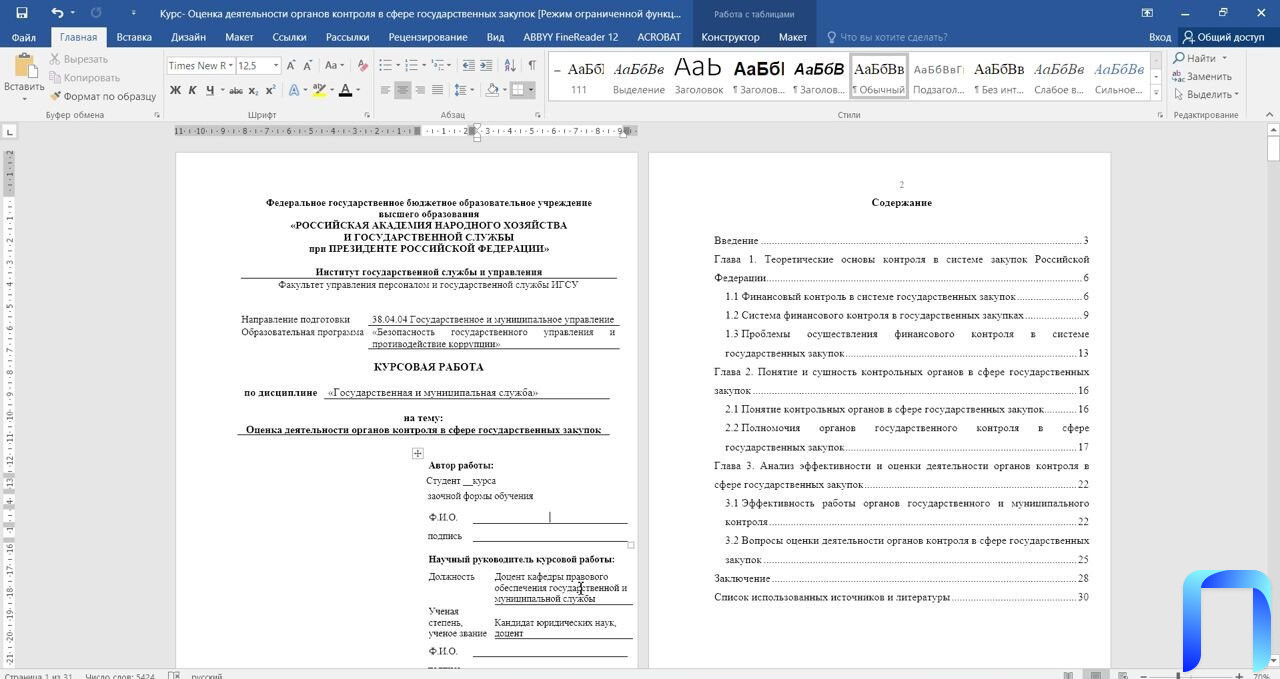Switch to the Ссылки tab
The width and height of the screenshot is (1280, 679).
point(289,37)
